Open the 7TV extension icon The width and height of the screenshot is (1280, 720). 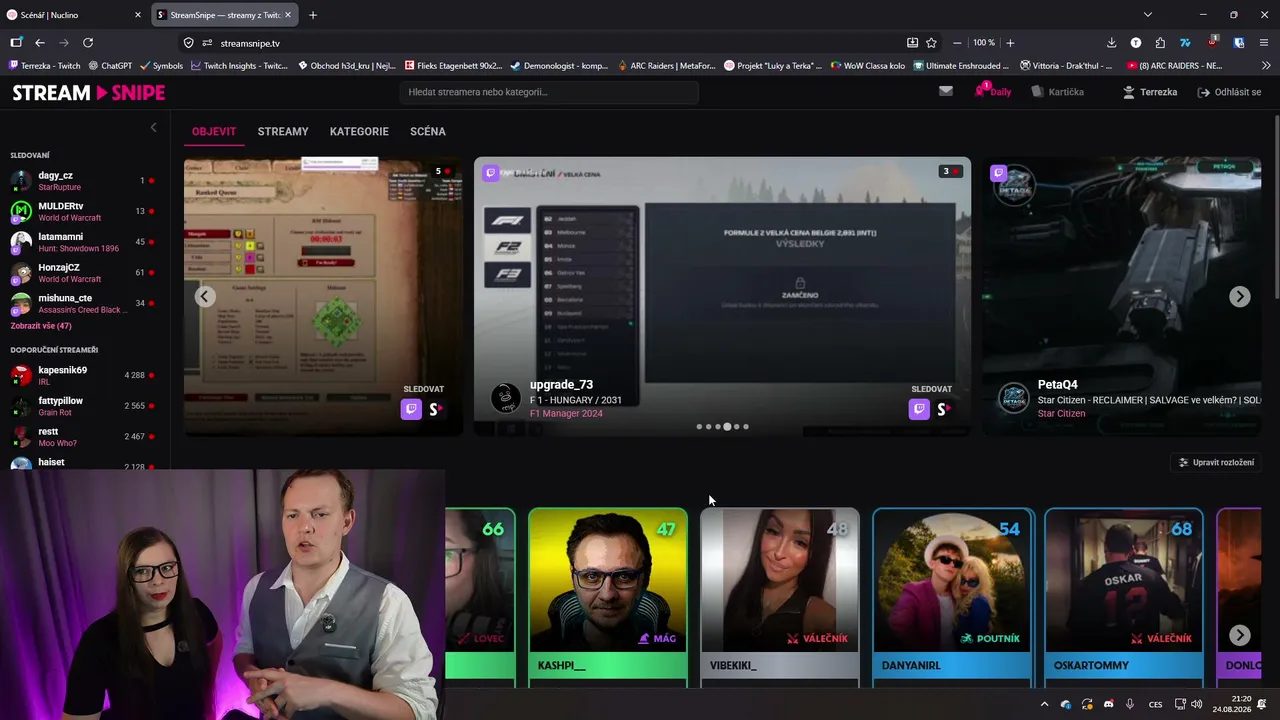click(x=1185, y=43)
